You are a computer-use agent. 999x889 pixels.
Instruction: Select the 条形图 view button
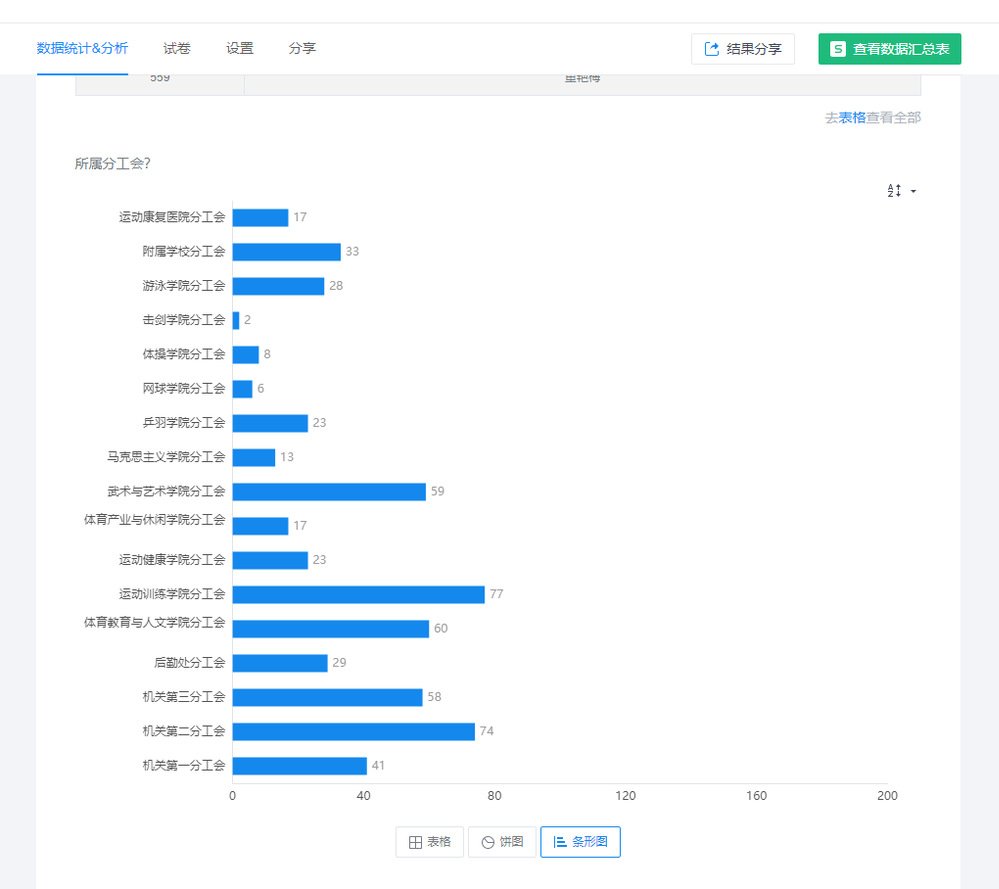580,842
